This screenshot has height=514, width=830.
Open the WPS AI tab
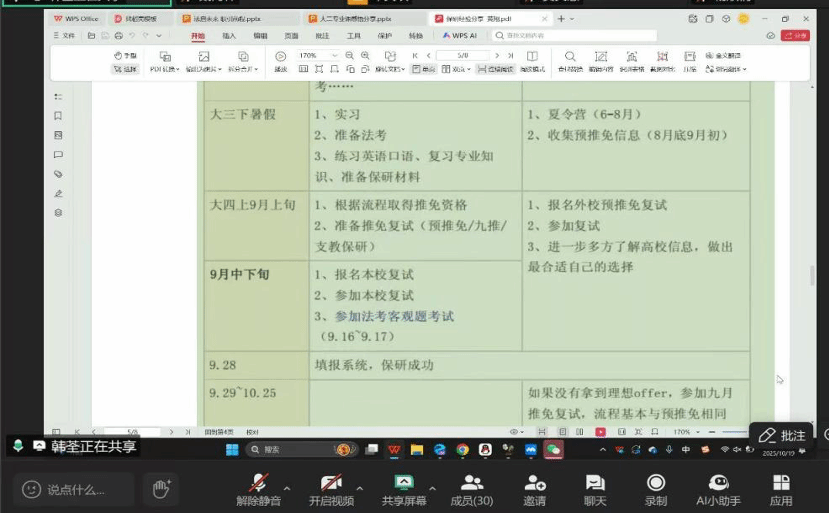click(460, 35)
